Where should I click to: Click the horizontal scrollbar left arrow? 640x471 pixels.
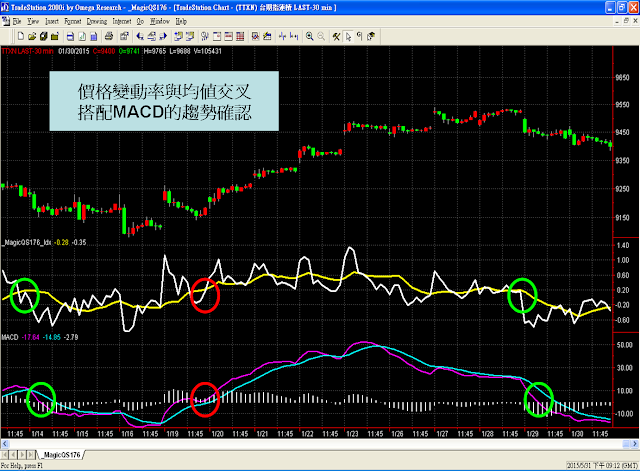(4, 444)
